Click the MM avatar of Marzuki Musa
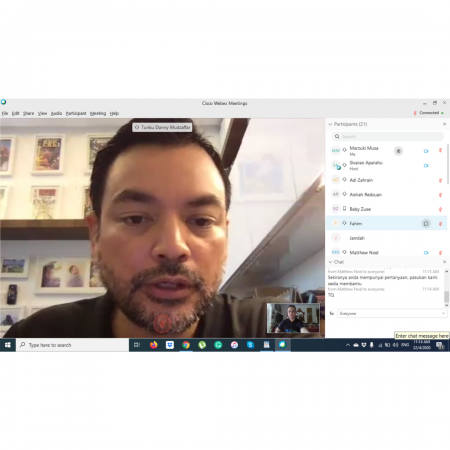Screen dimensions: 450x450 pos(336,151)
